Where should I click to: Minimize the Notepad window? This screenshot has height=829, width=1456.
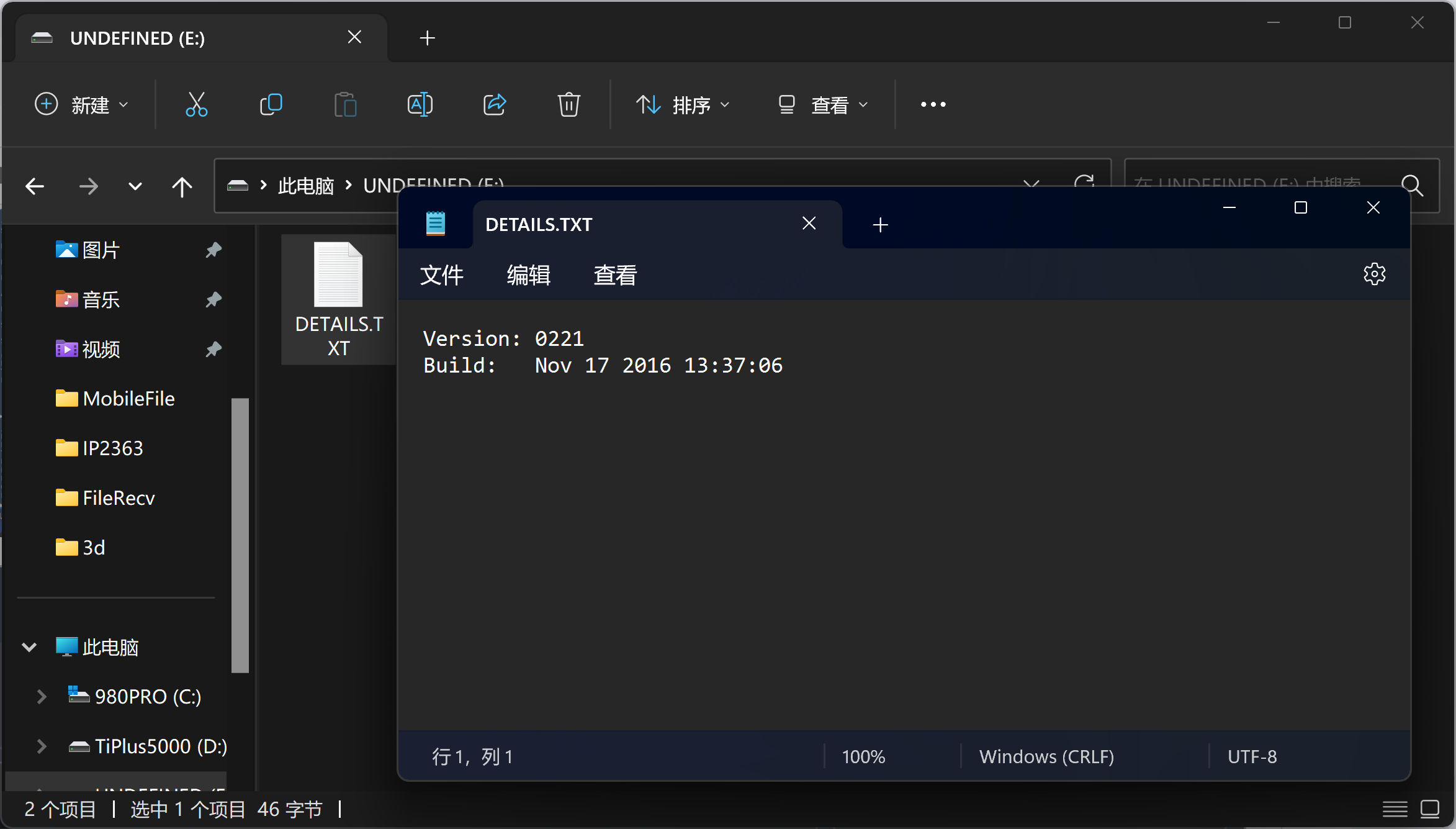tap(1229, 207)
